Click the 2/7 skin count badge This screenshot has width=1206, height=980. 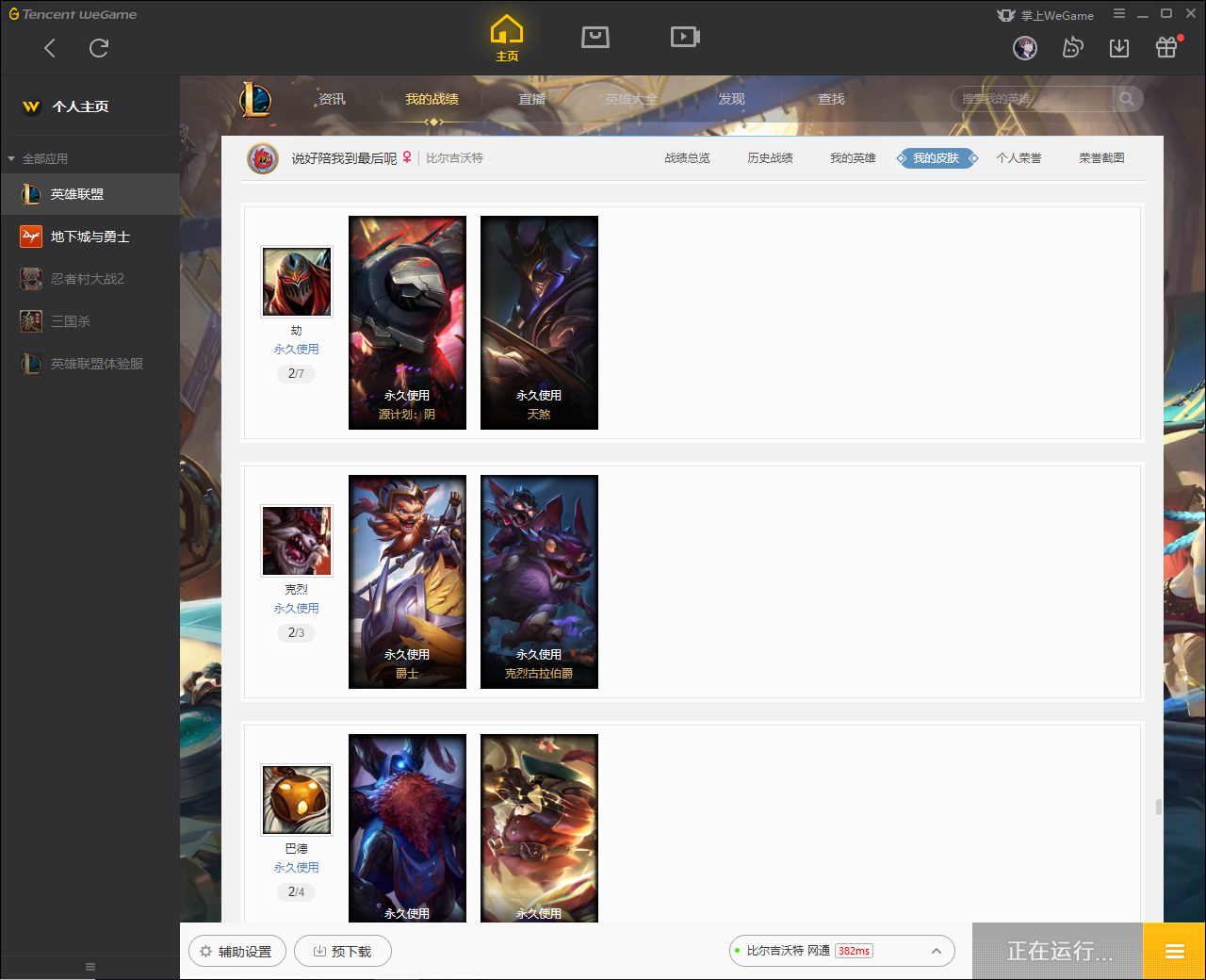tap(297, 374)
